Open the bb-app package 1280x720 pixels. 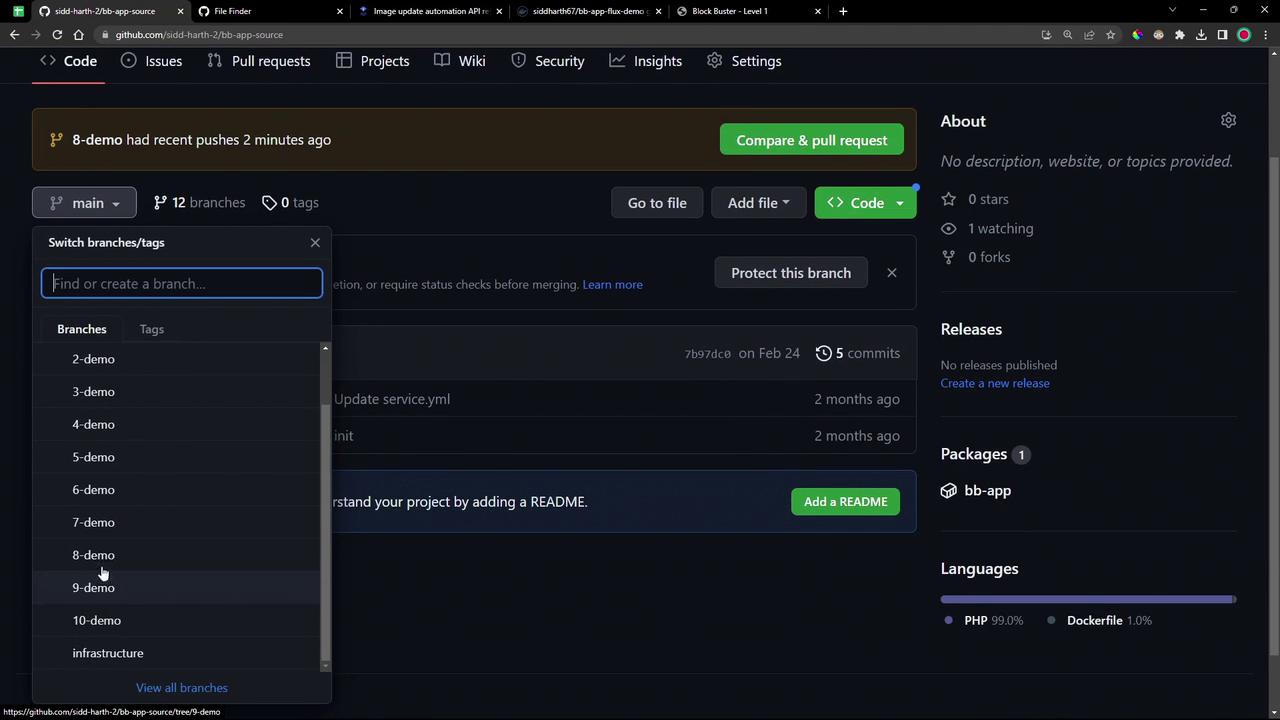coord(987,491)
